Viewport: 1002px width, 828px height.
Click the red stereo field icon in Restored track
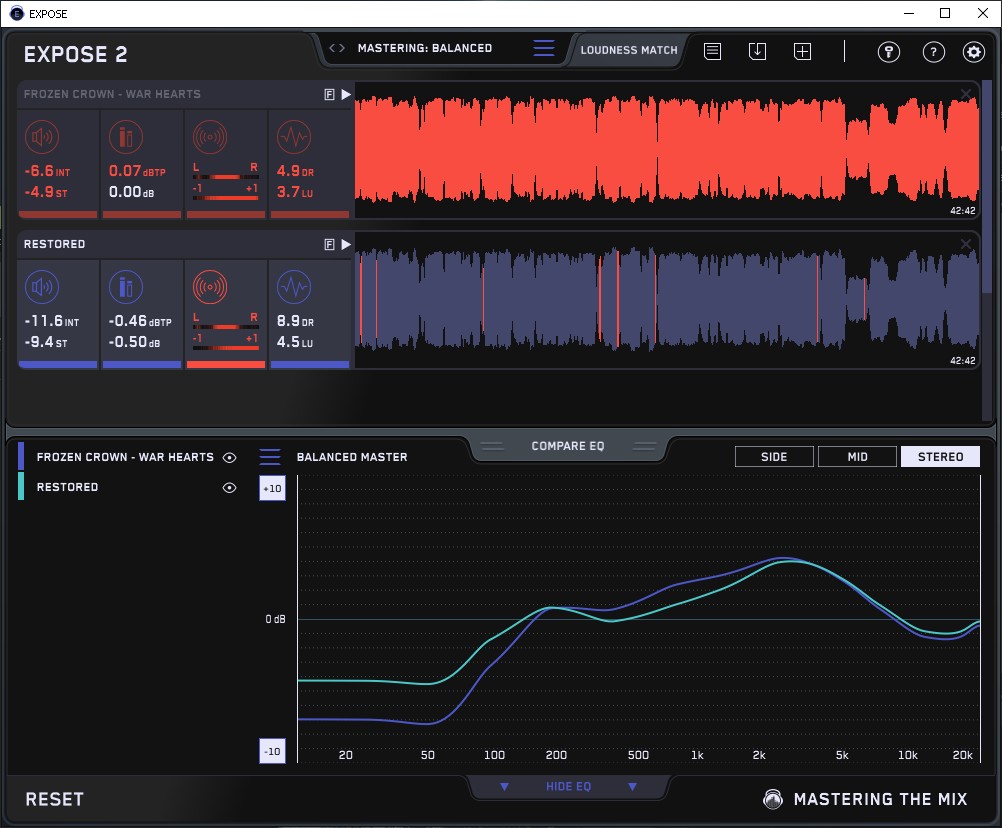tap(209, 288)
